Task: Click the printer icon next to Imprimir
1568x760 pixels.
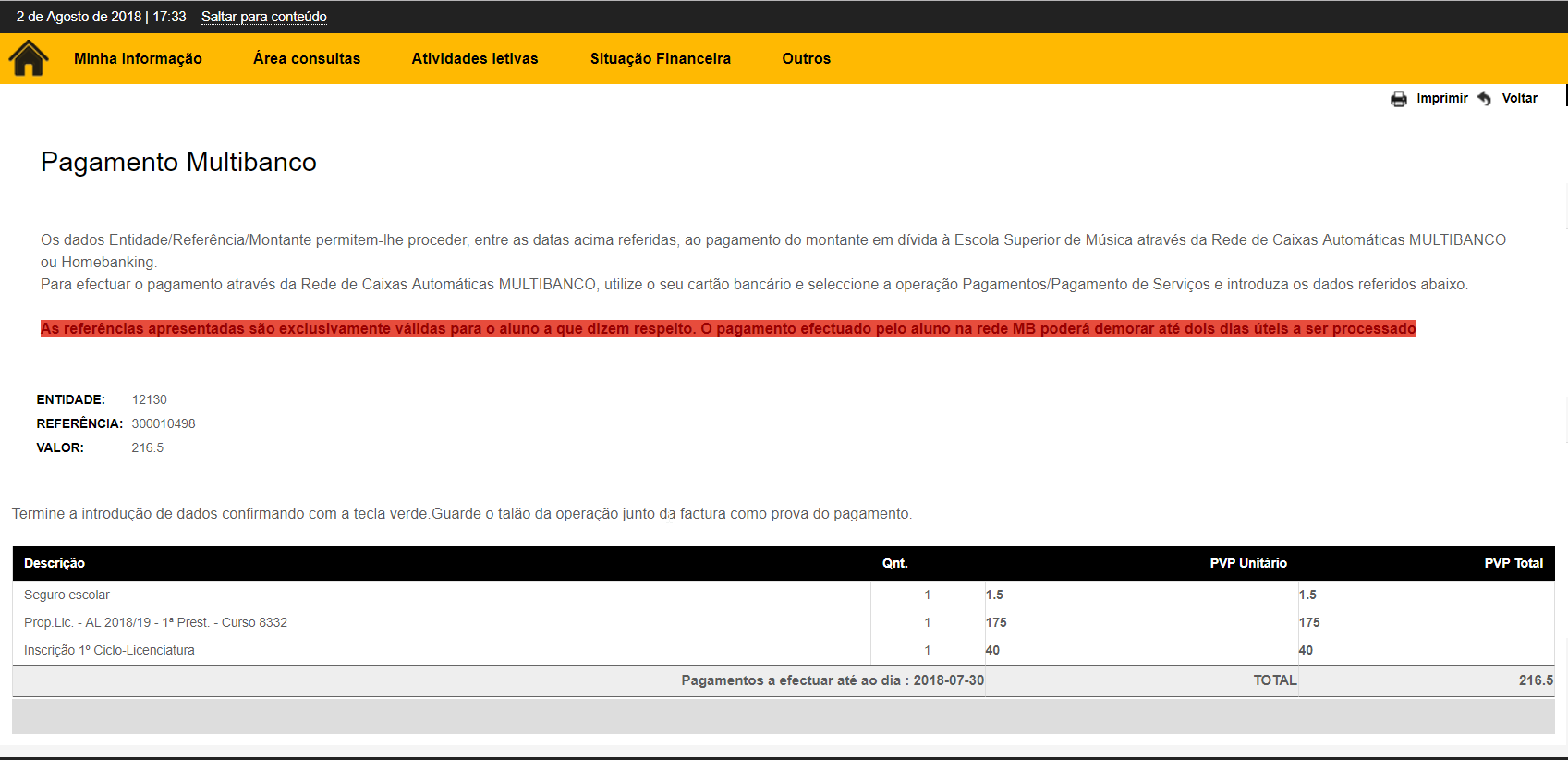Action: (1399, 99)
